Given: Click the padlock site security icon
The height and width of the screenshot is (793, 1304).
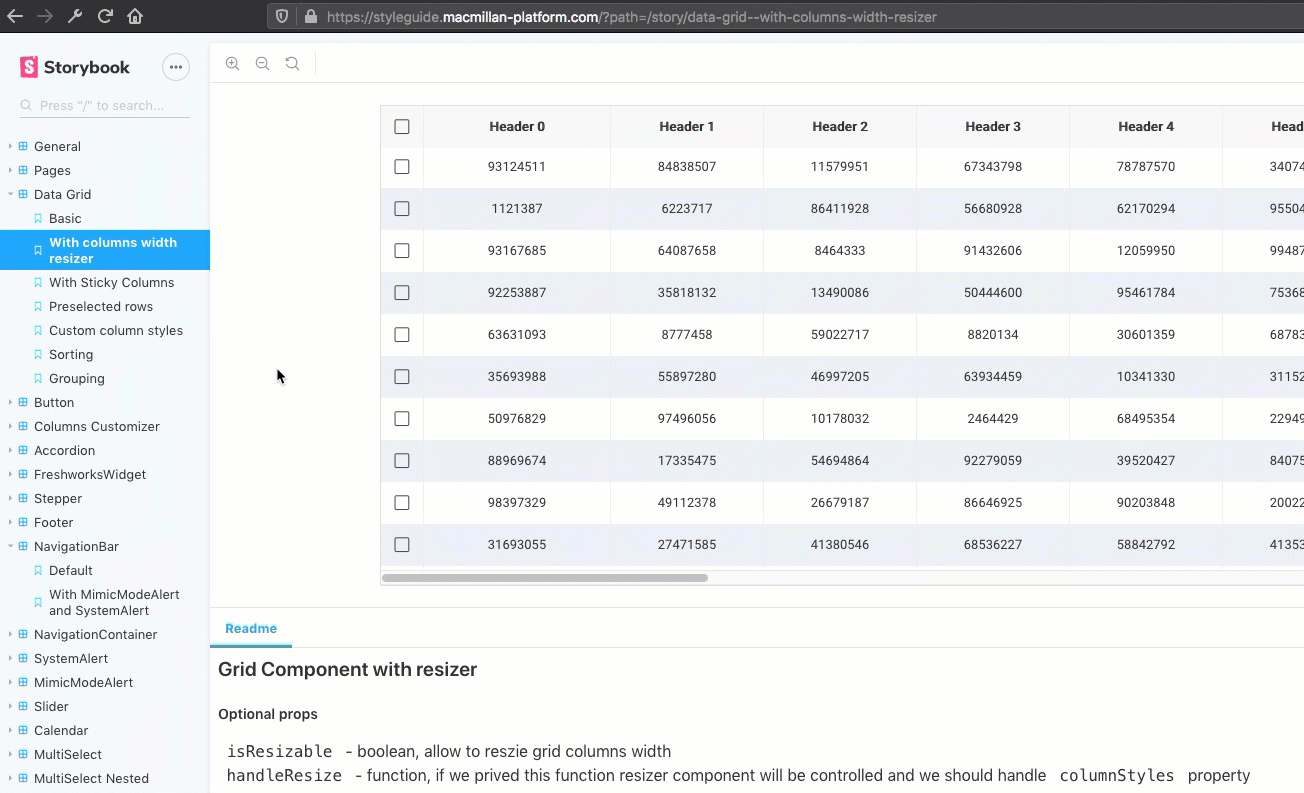Looking at the screenshot, I should [x=310, y=16].
